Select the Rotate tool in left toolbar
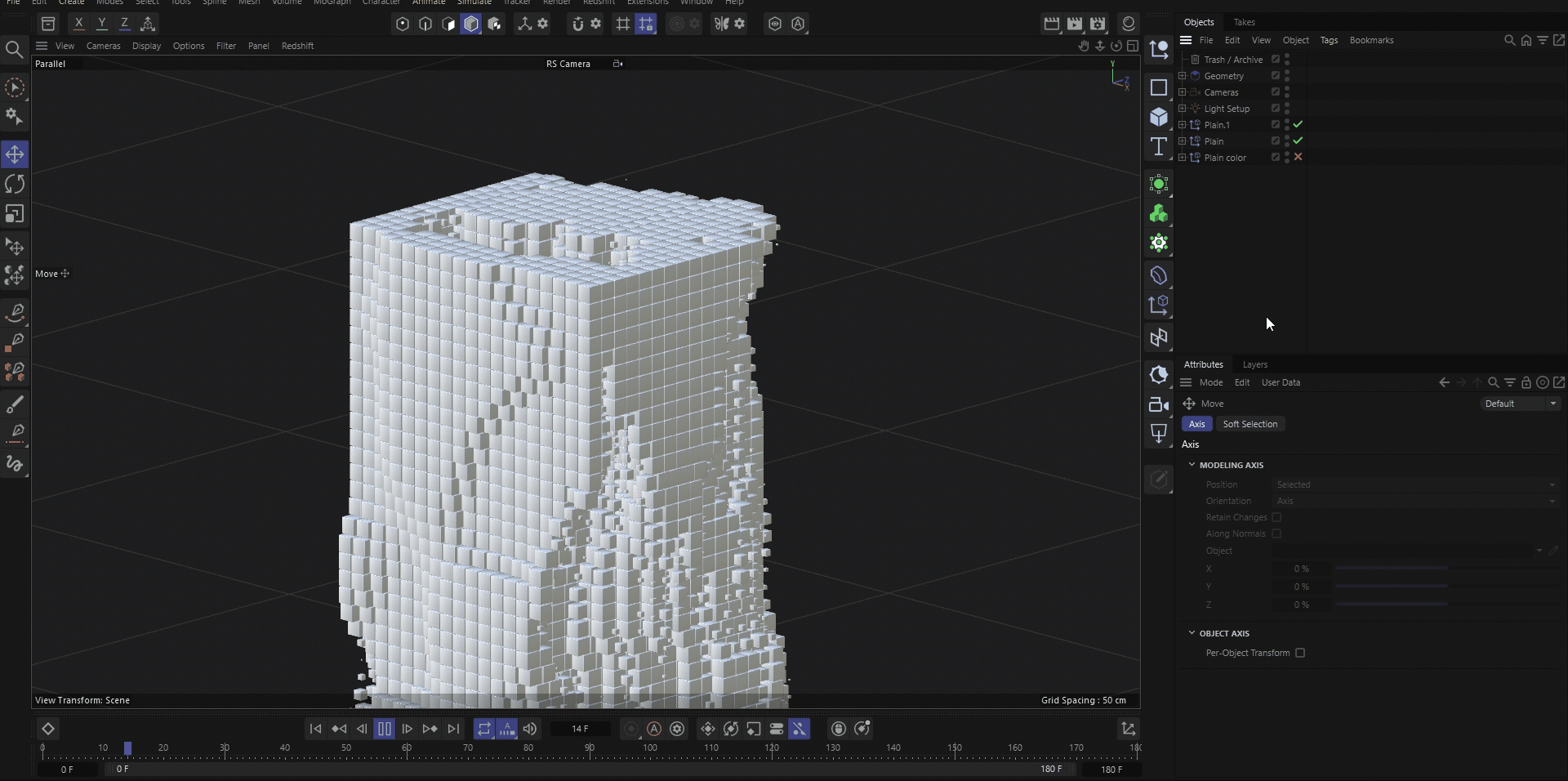The image size is (1568, 781). click(x=15, y=184)
